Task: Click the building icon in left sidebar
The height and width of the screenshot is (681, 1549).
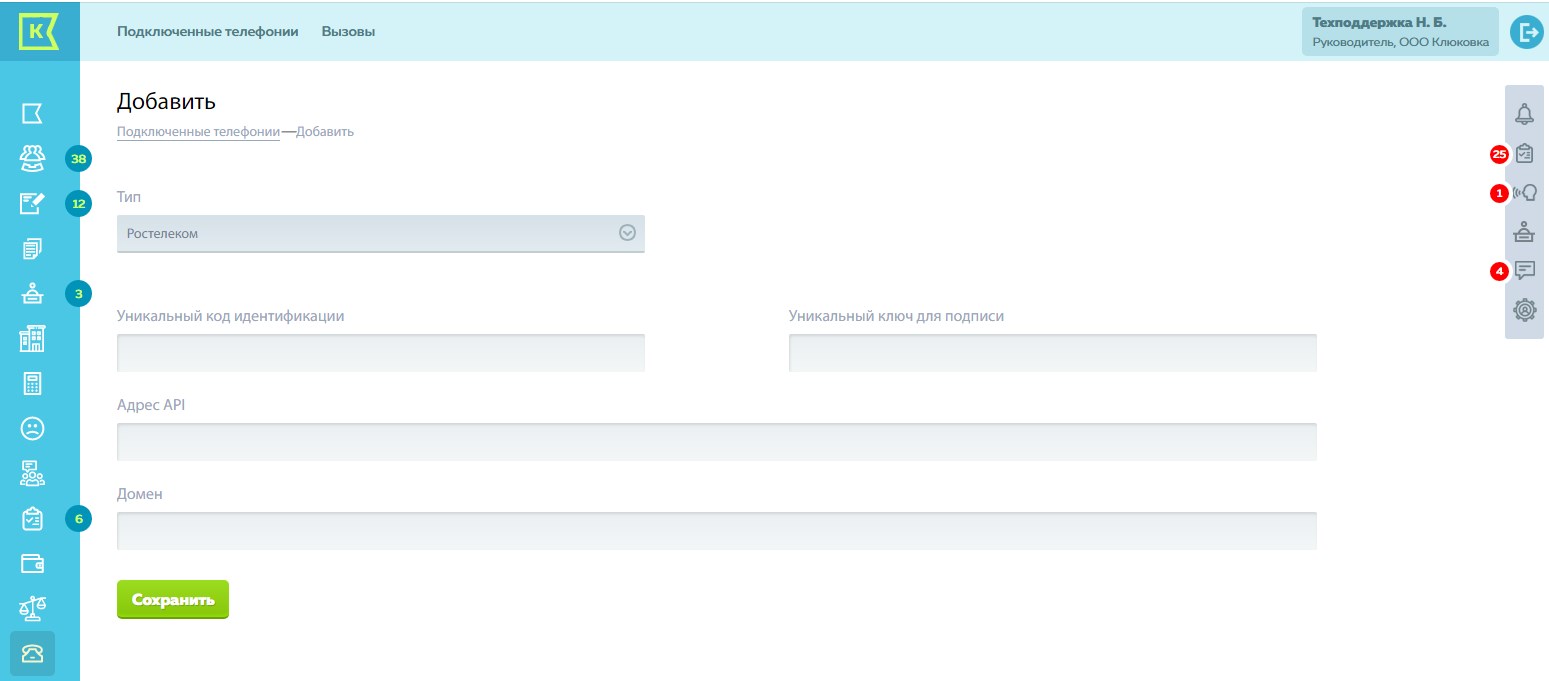Action: (x=33, y=340)
